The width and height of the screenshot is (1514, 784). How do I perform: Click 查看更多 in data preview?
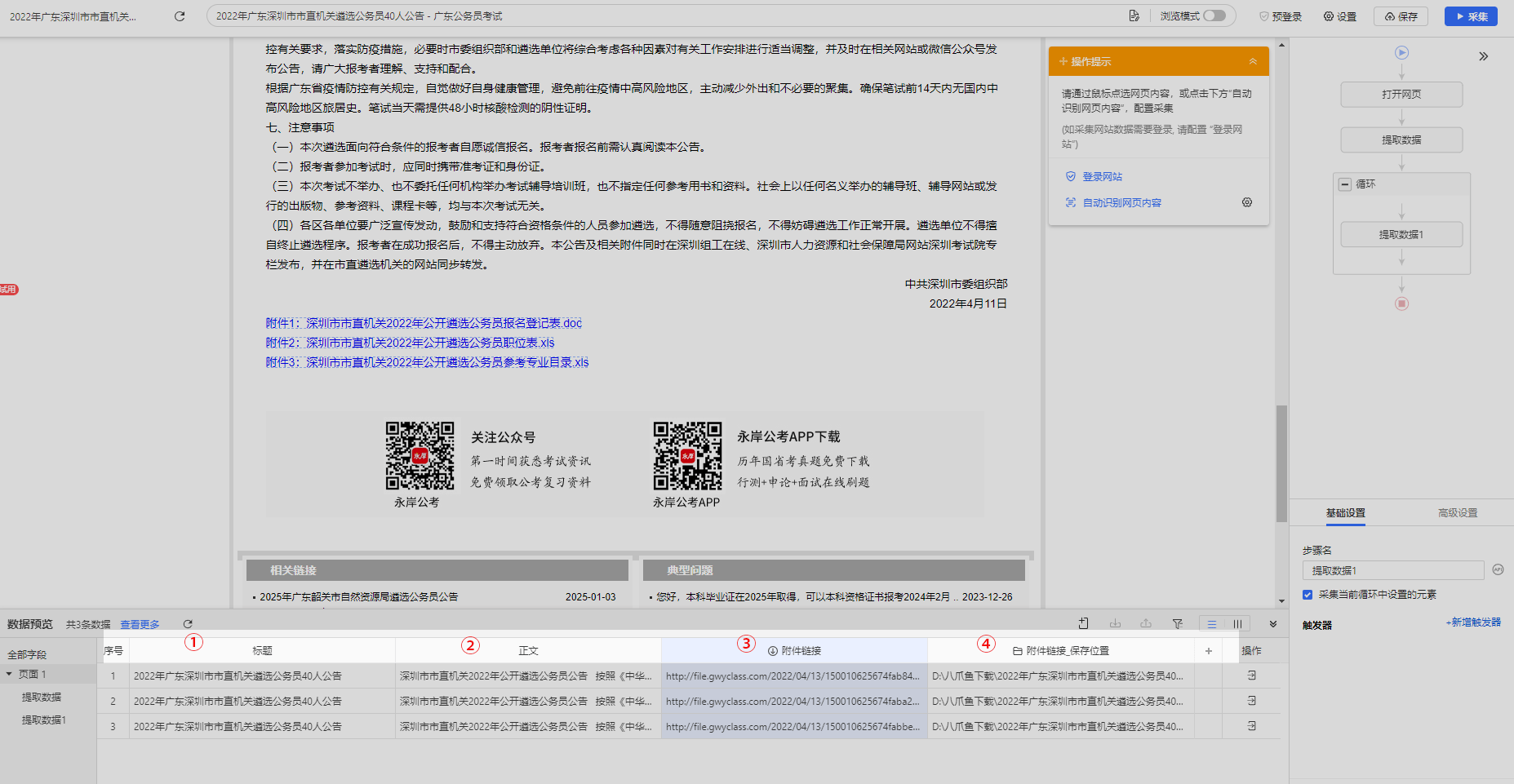140,625
